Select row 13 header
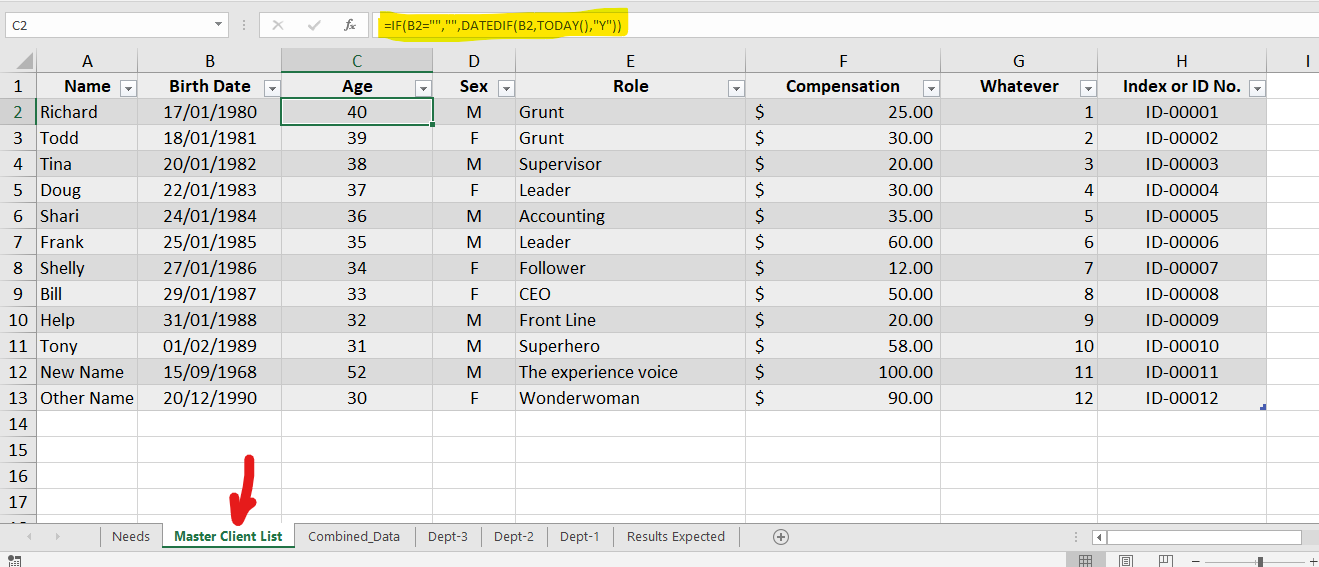Screen dimensions: 1319x567 [18, 398]
